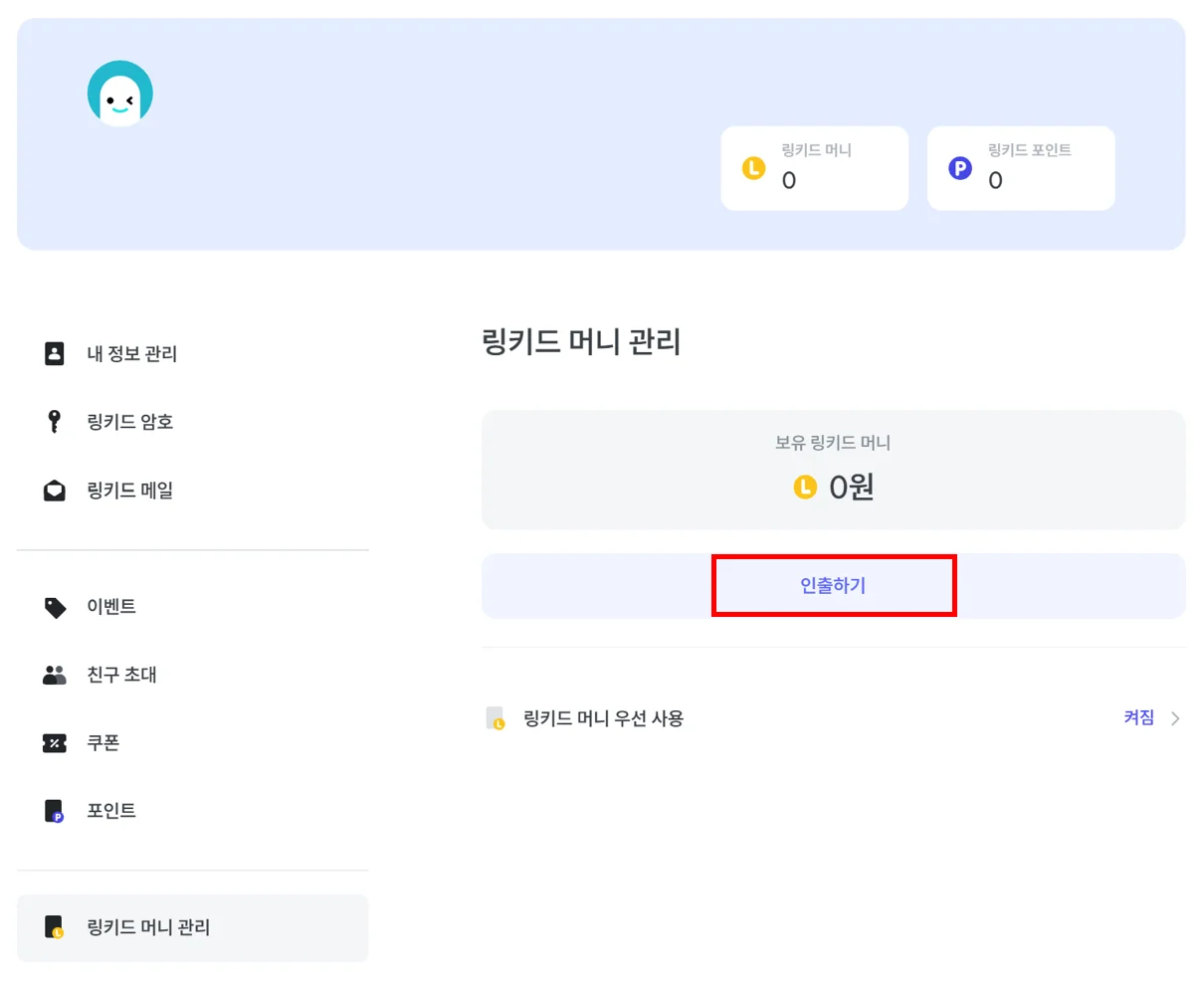Screen dimensions: 1204x993
Task: Click the tag icon for 이벤트
Action: pos(55,607)
